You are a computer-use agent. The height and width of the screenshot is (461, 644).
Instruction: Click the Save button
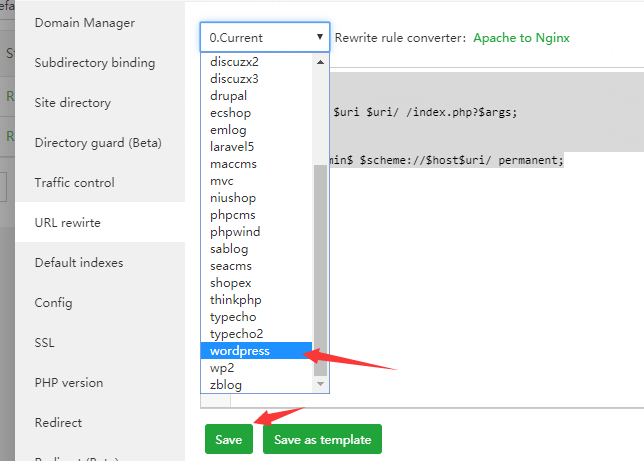[229, 440]
